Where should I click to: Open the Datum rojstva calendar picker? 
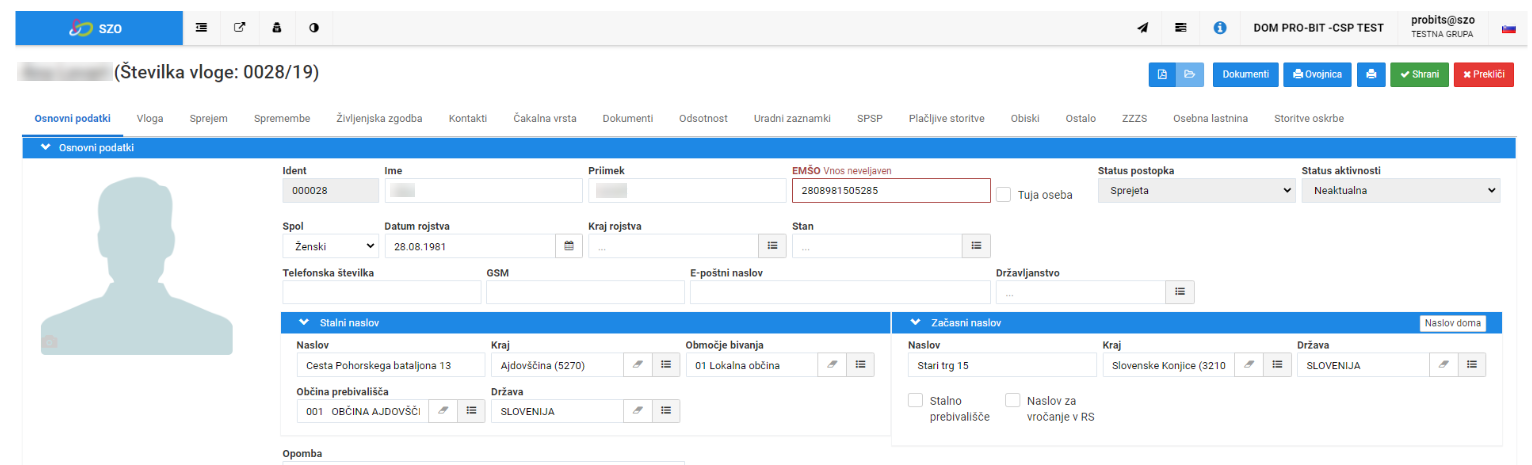click(569, 245)
